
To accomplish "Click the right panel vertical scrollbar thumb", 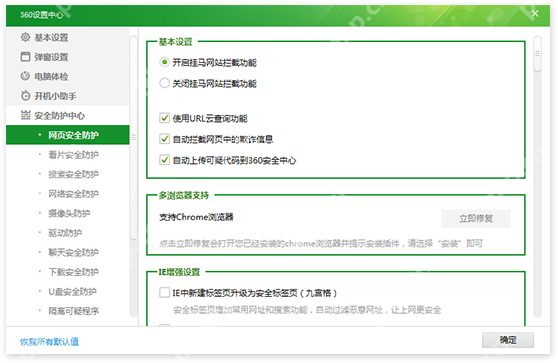I will 537,54.
